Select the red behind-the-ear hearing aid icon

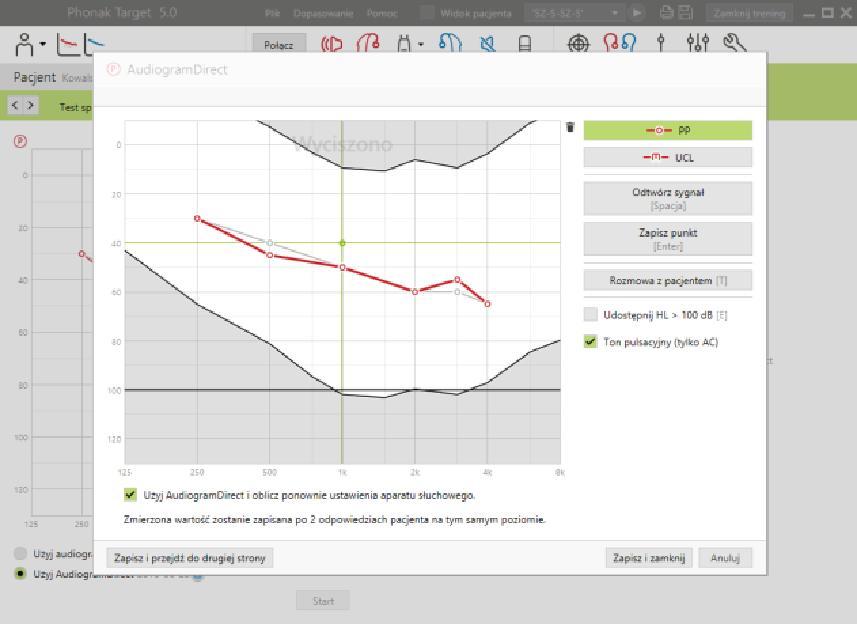coord(368,43)
